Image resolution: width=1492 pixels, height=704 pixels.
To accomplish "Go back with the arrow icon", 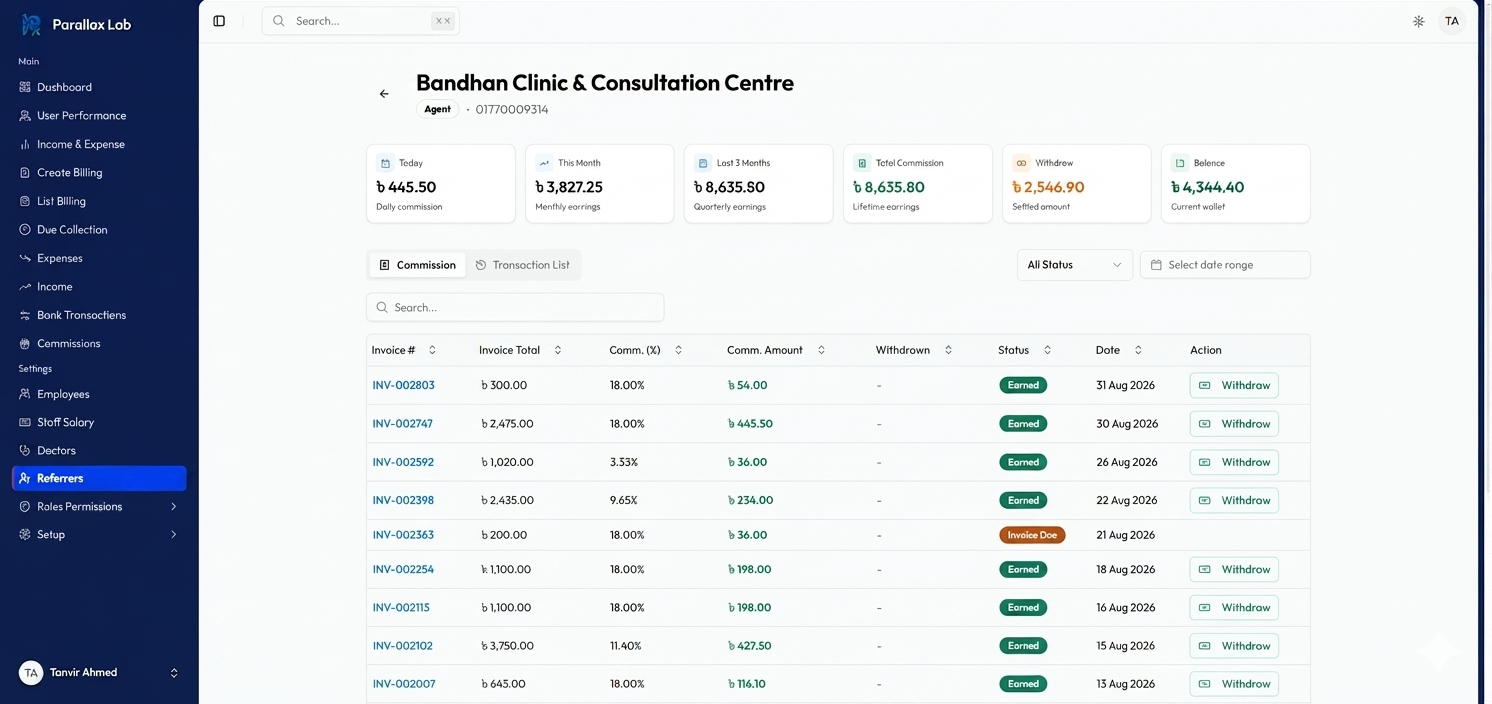I will coord(384,94).
